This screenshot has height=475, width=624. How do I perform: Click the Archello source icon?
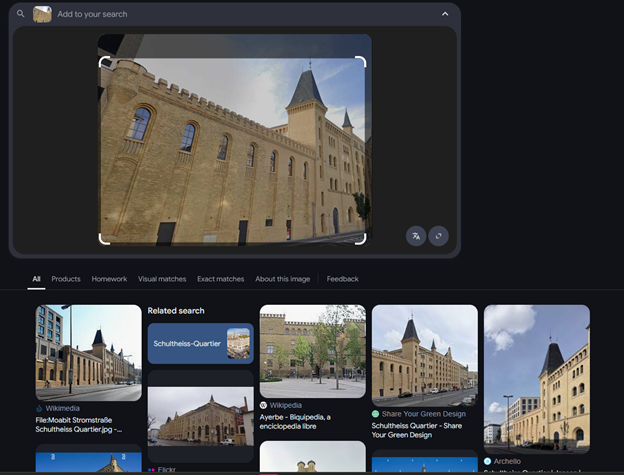point(488,461)
